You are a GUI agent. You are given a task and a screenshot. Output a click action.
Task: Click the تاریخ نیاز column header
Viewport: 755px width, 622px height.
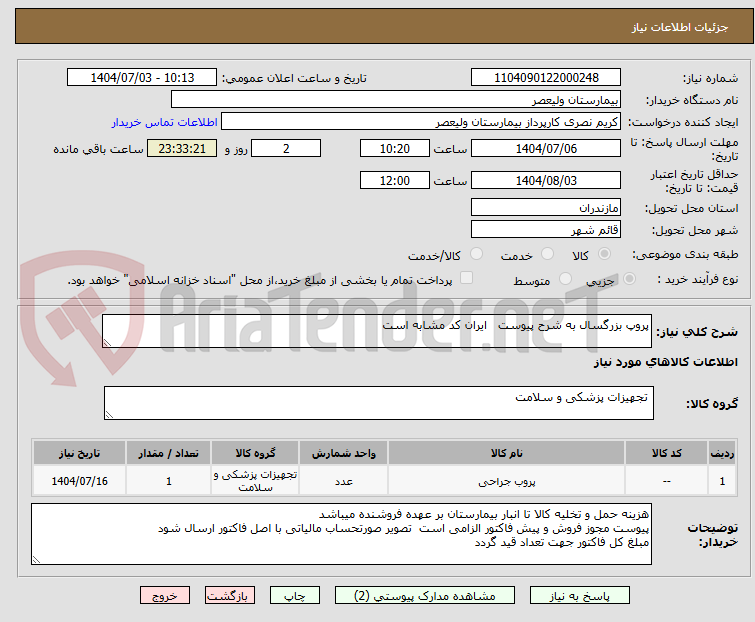pos(79,453)
